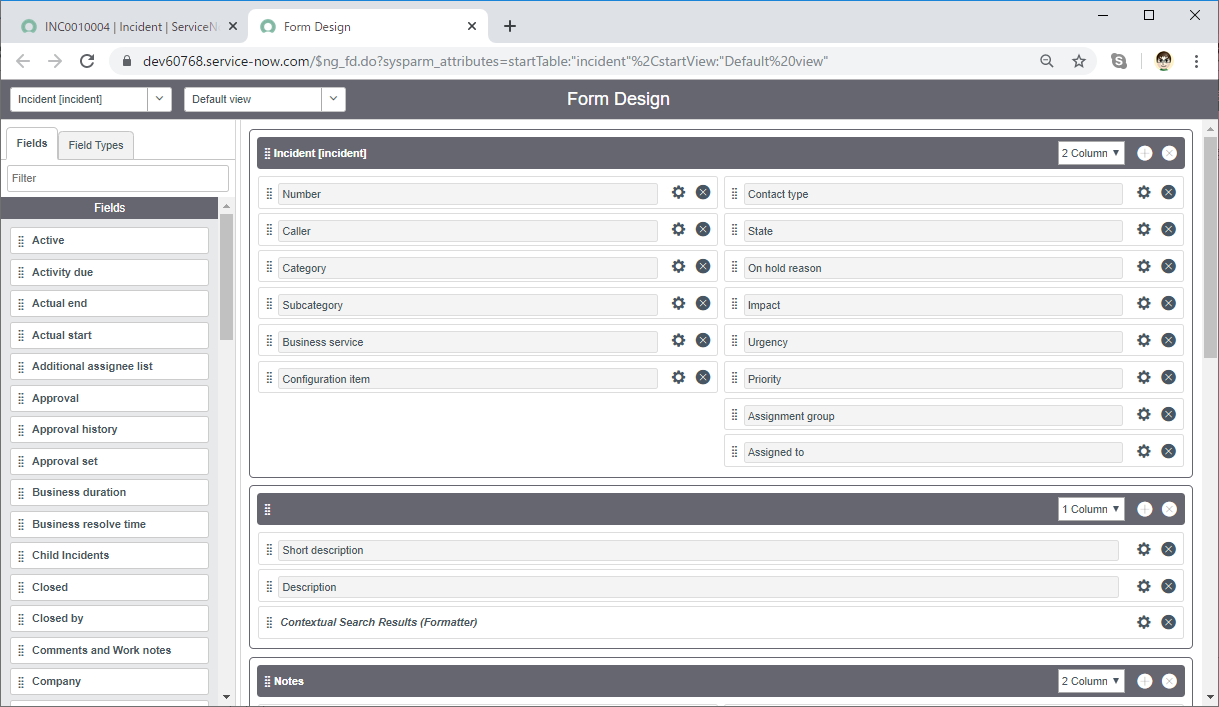Open settings gear for Caller field
This screenshot has height=707, width=1219.
pos(679,230)
